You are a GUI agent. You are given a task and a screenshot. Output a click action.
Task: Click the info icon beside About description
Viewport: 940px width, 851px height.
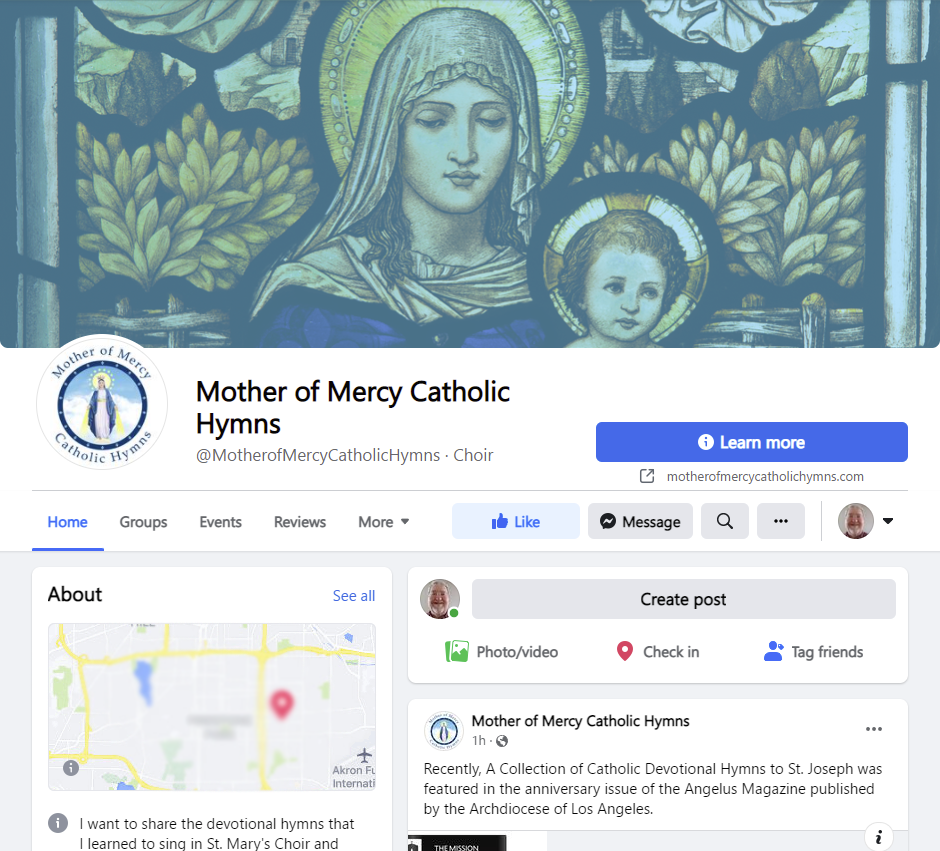tap(58, 822)
